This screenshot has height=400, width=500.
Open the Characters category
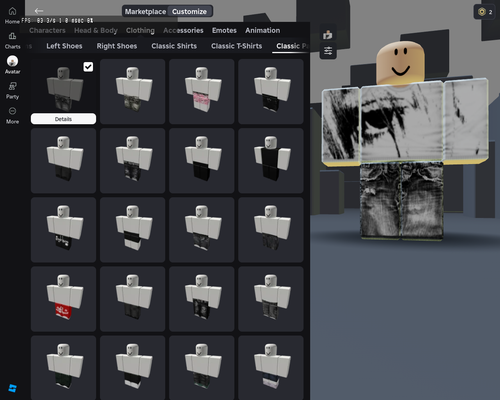pyautogui.click(x=47, y=30)
